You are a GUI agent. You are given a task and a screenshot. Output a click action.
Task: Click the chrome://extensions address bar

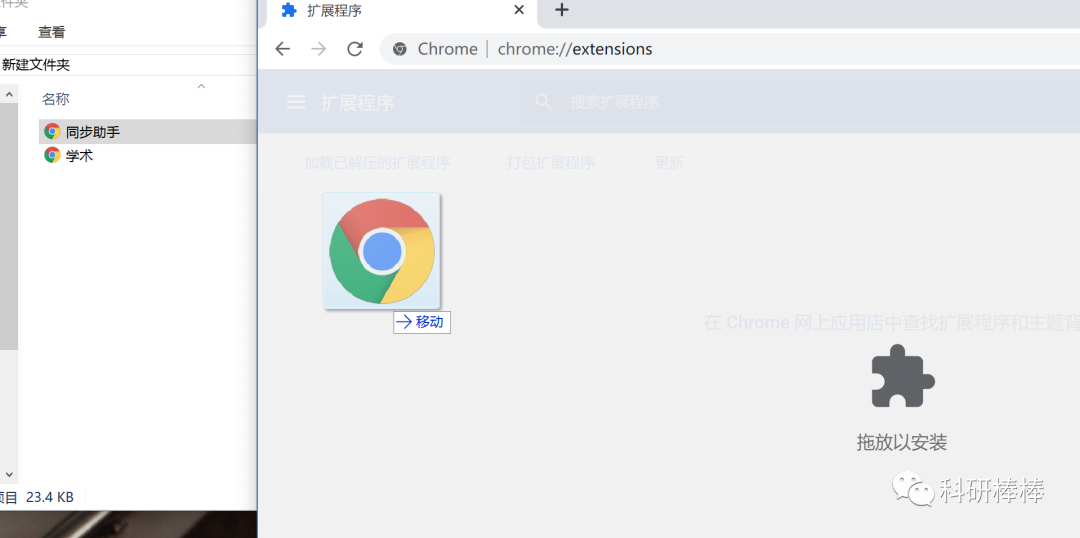click(x=730, y=49)
